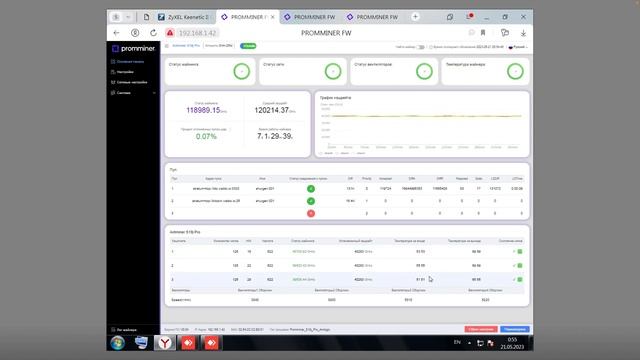Open second red AnyDesk taskbar icon

pos(211,343)
